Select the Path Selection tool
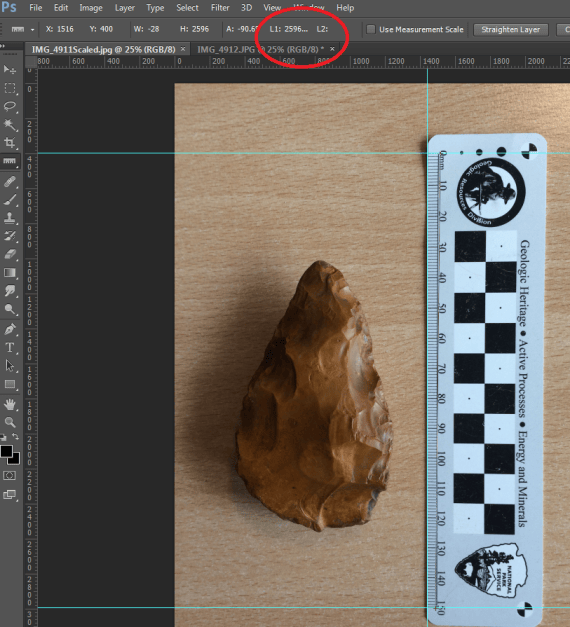570x627 pixels. 10,366
